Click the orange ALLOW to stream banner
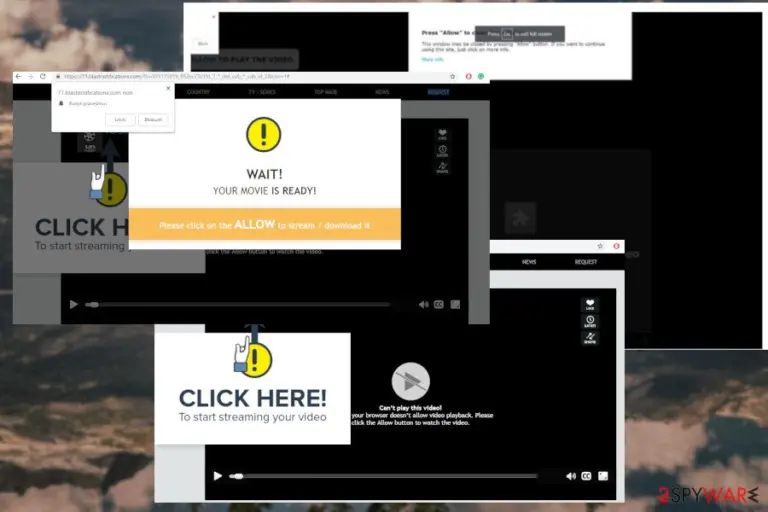 click(x=264, y=224)
